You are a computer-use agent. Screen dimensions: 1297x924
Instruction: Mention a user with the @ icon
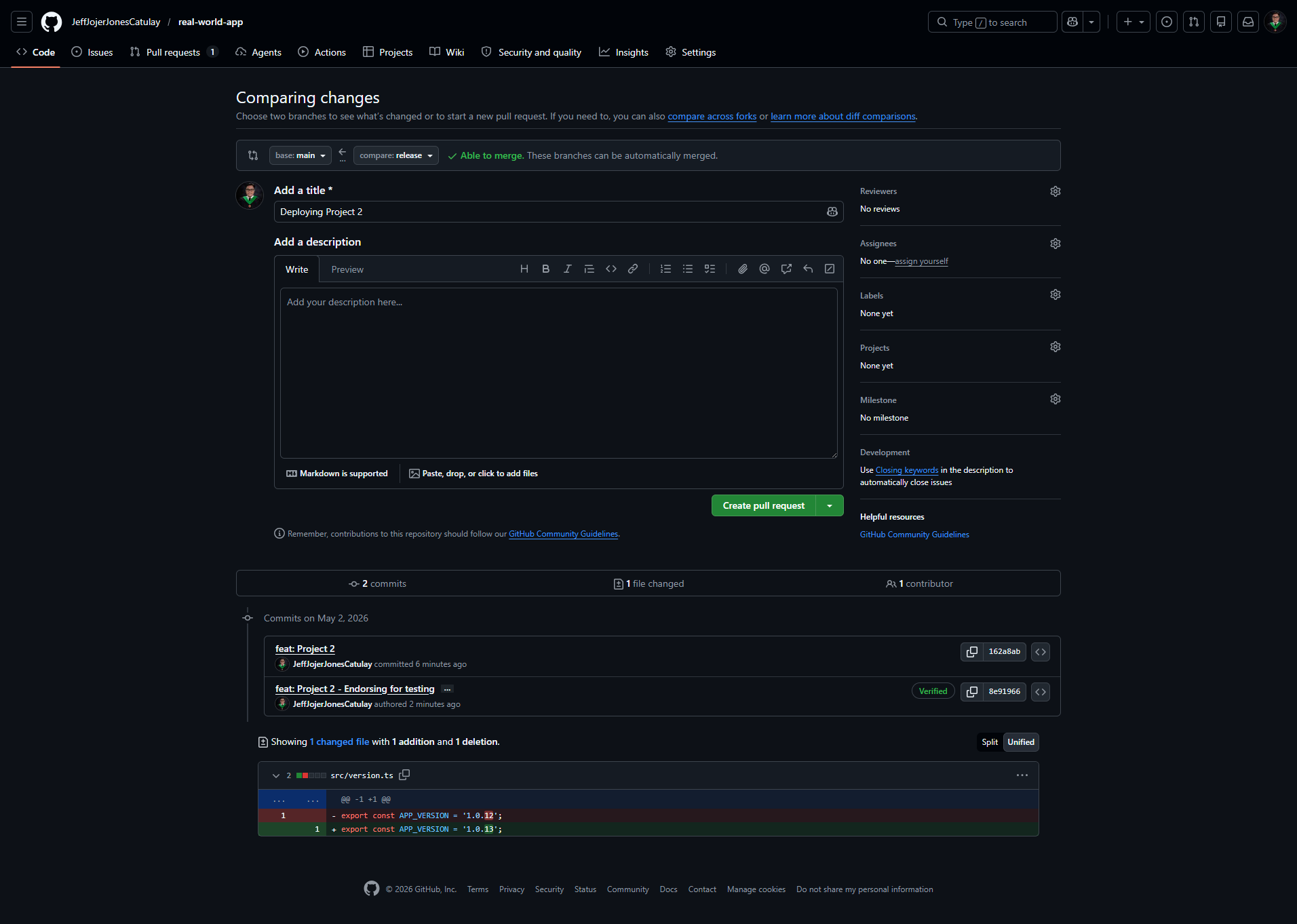[764, 269]
